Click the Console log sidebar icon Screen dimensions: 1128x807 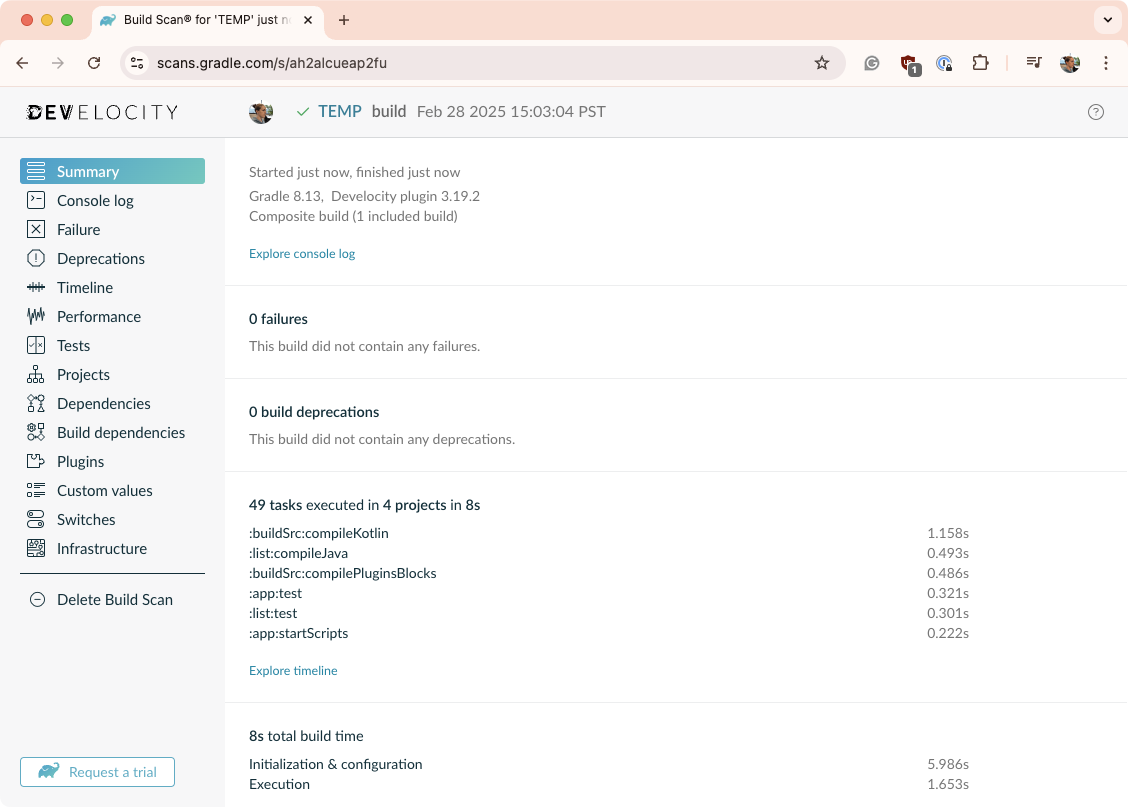click(x=36, y=200)
